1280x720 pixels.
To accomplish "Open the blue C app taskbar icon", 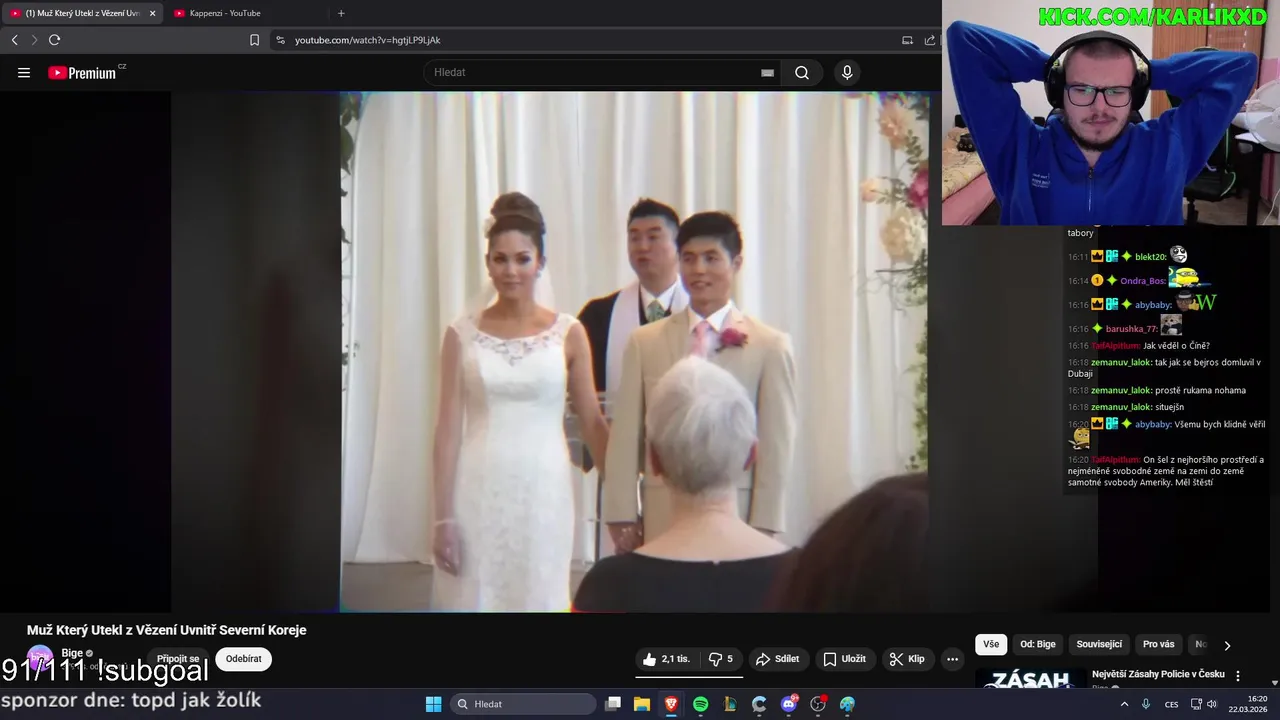I will click(x=759, y=704).
